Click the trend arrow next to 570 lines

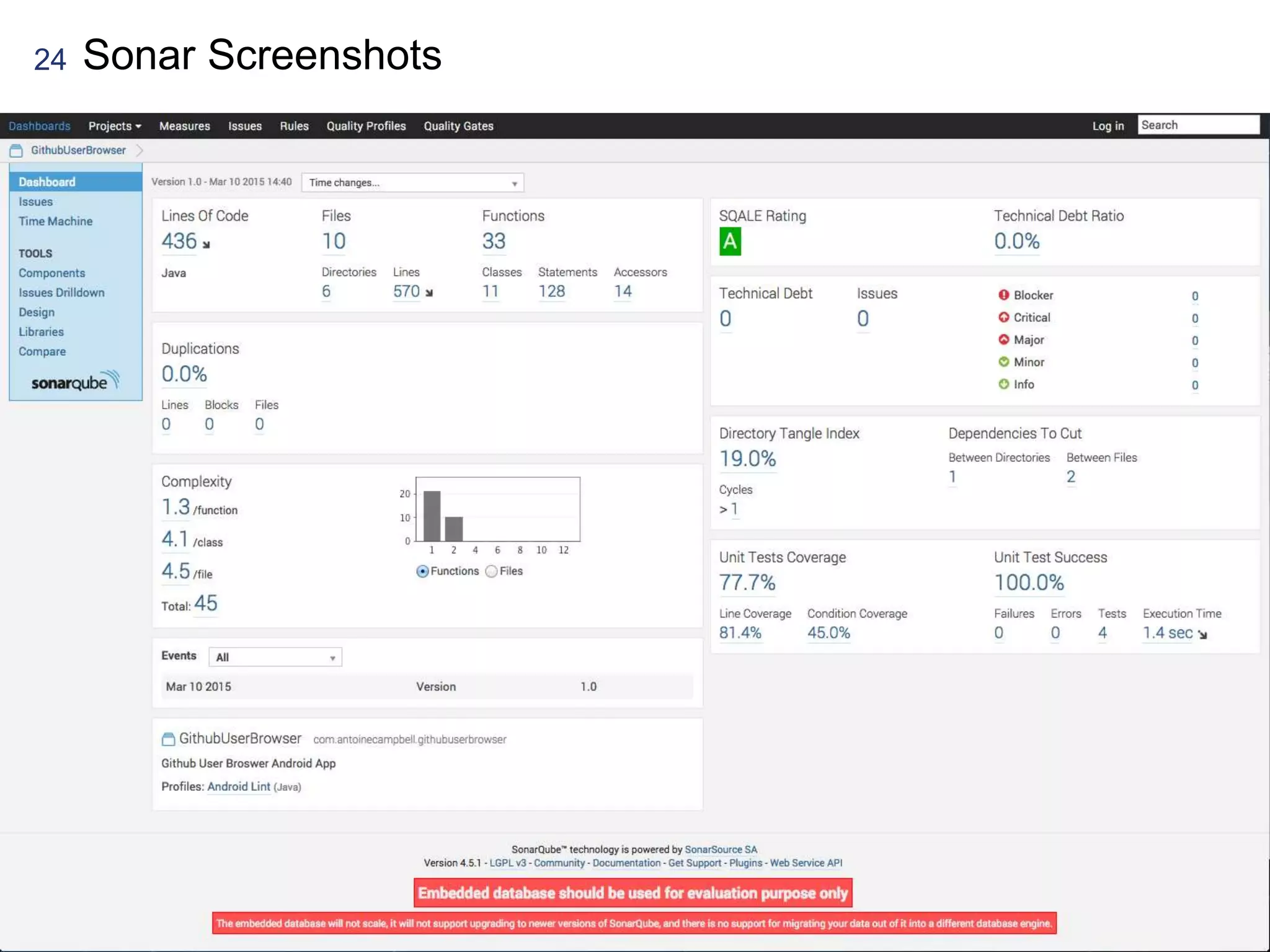[429, 293]
